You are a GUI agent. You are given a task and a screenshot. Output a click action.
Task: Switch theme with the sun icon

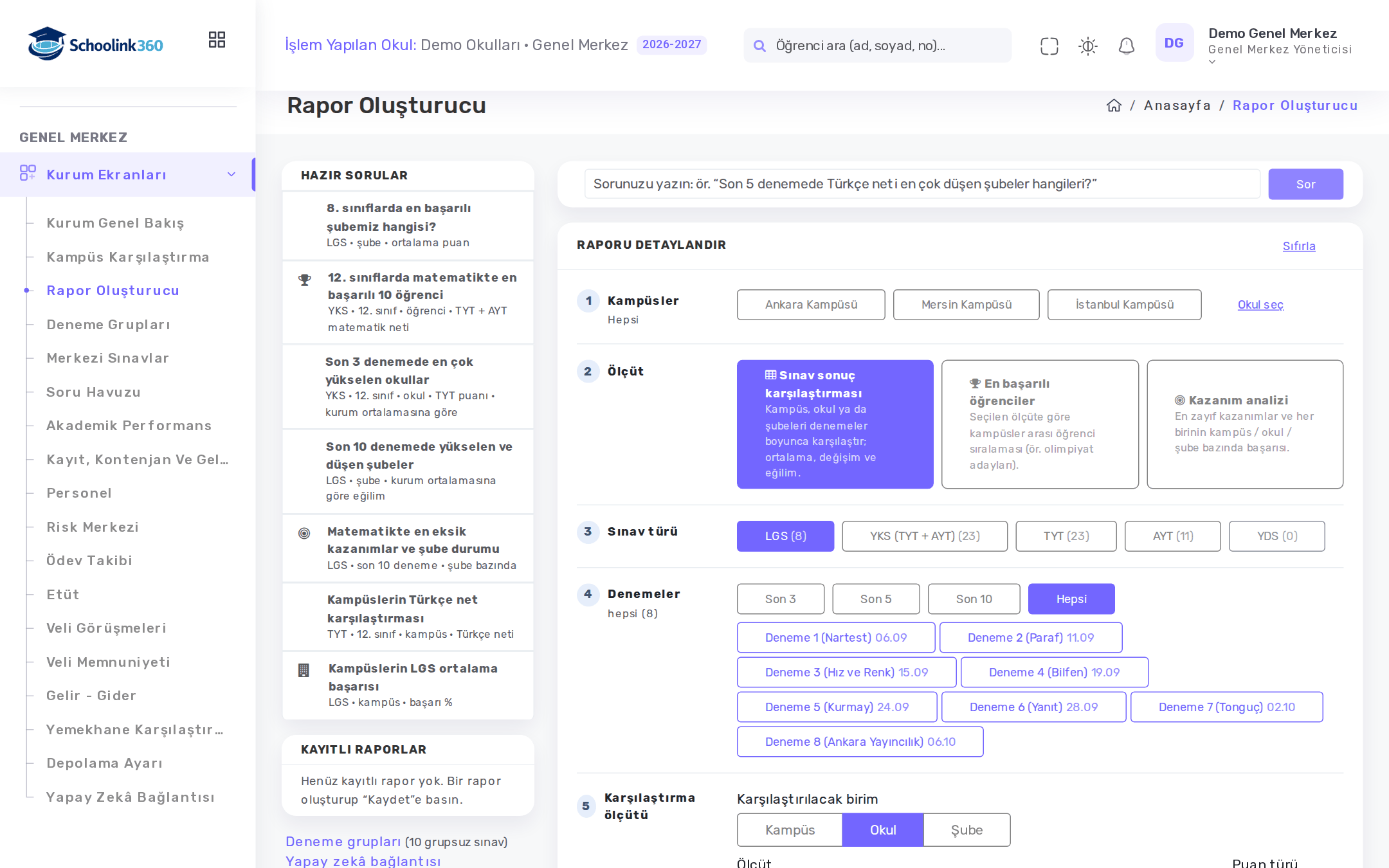tap(1087, 46)
